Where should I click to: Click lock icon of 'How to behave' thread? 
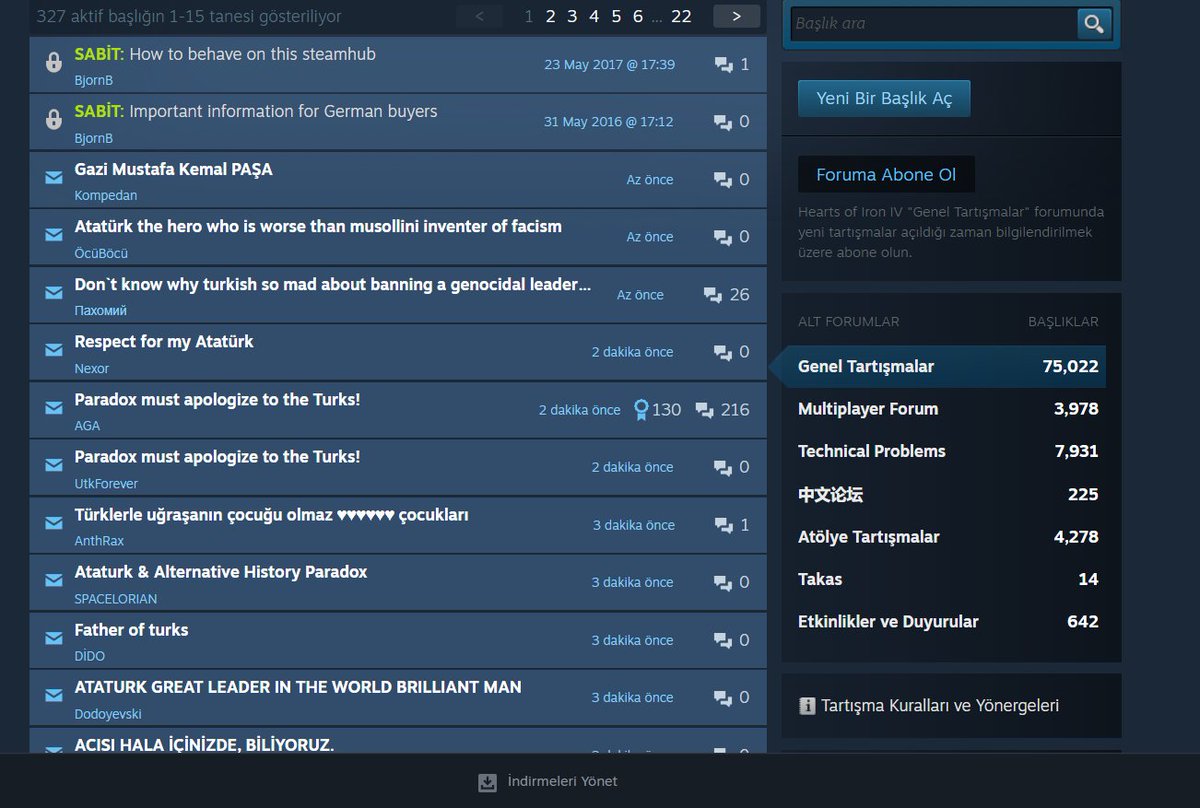pyautogui.click(x=54, y=64)
